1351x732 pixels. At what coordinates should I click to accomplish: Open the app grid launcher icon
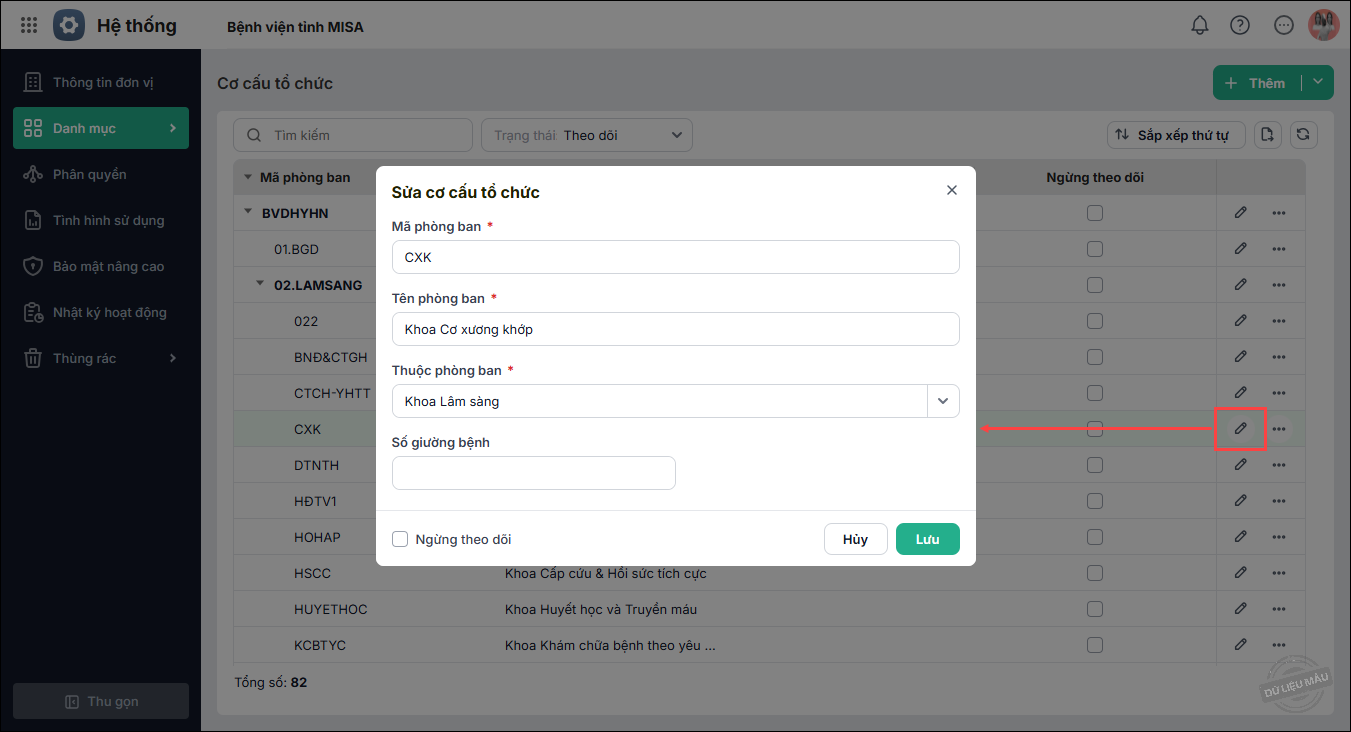pyautogui.click(x=29, y=25)
